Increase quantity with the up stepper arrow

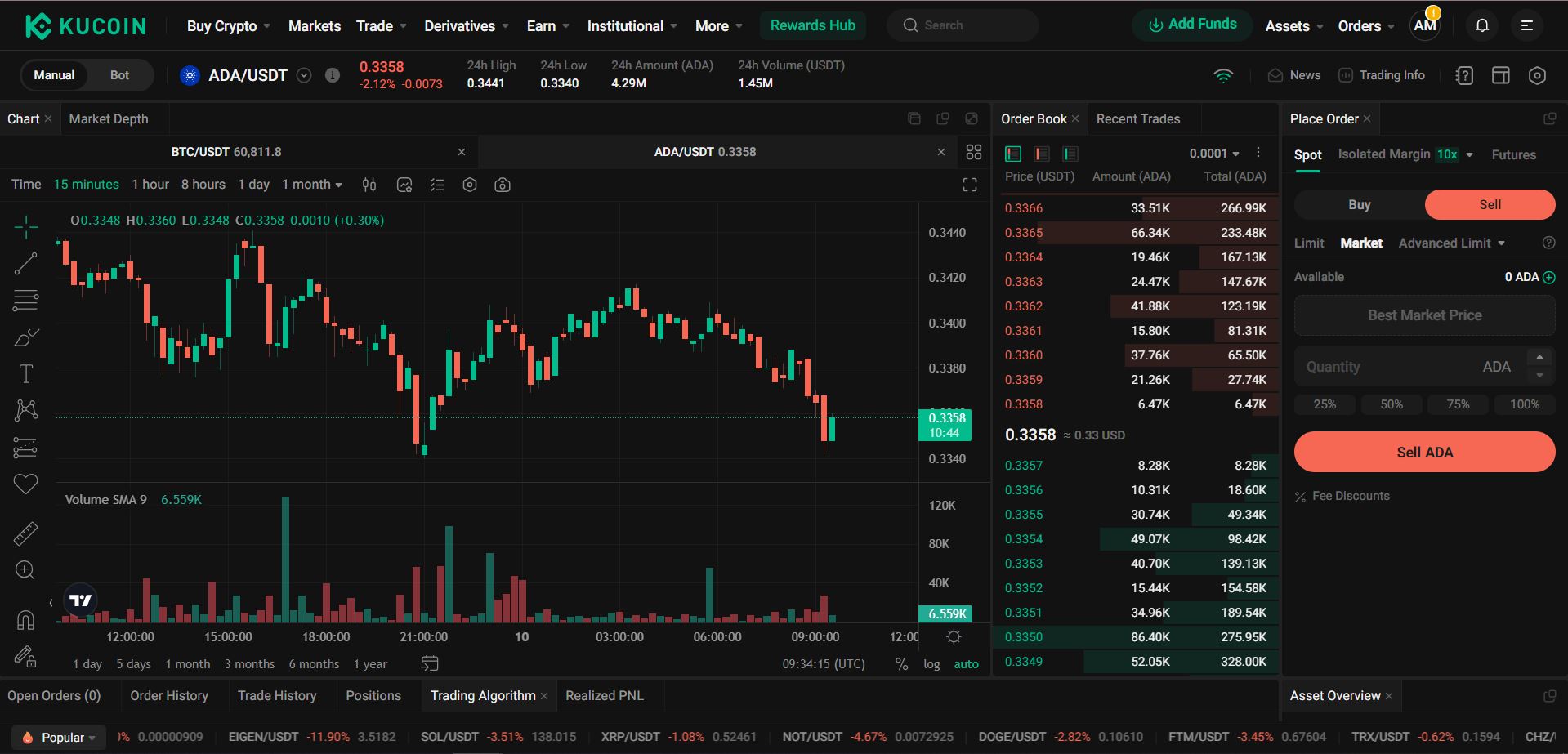coord(1539,358)
